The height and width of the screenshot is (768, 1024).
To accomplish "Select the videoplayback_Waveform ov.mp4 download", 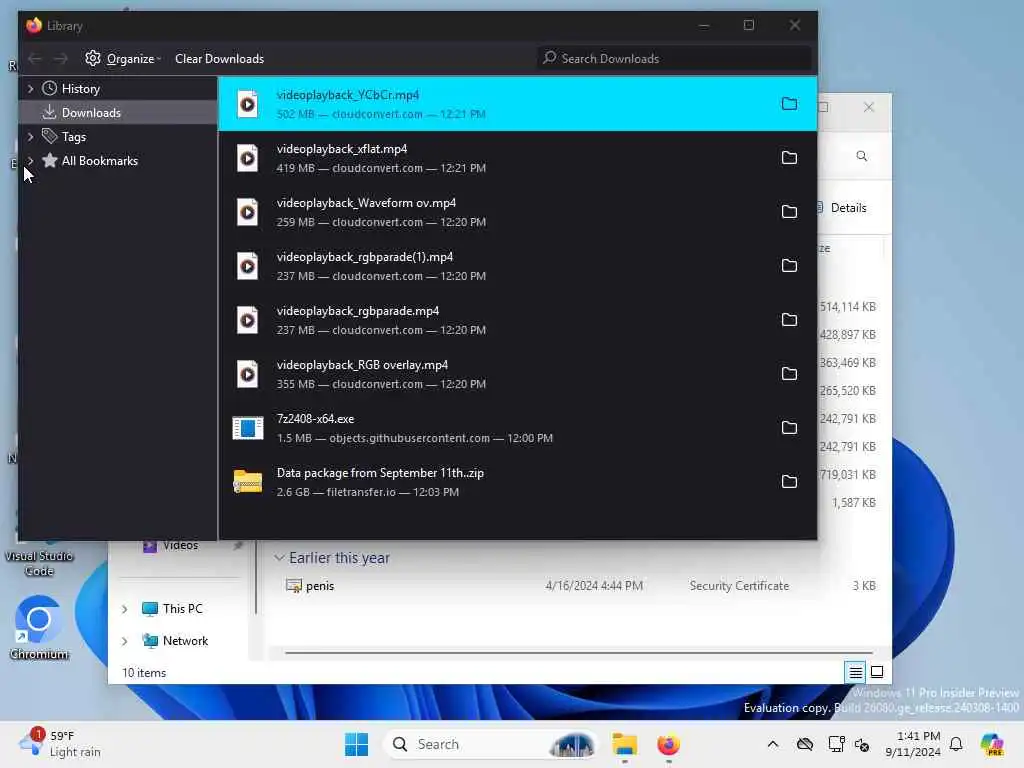I will point(517,212).
